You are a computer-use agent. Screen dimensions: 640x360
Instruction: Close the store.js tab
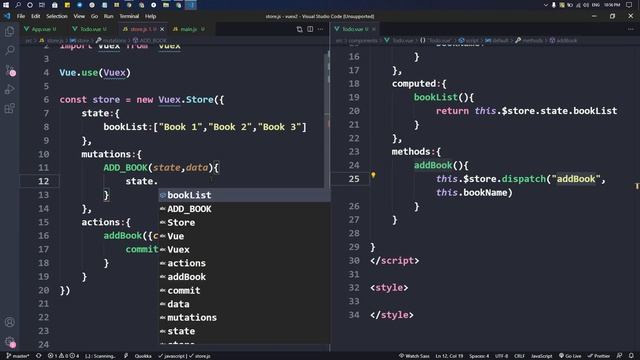[x=162, y=29]
